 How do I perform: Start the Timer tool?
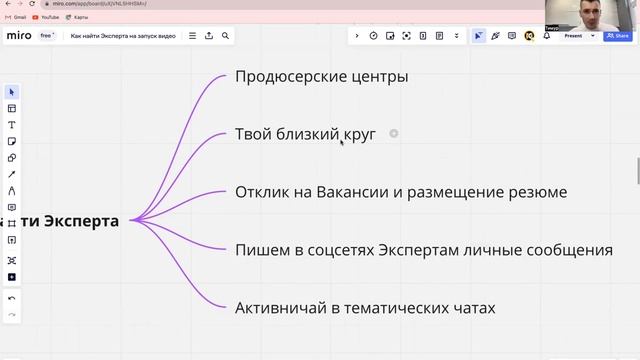(373, 36)
